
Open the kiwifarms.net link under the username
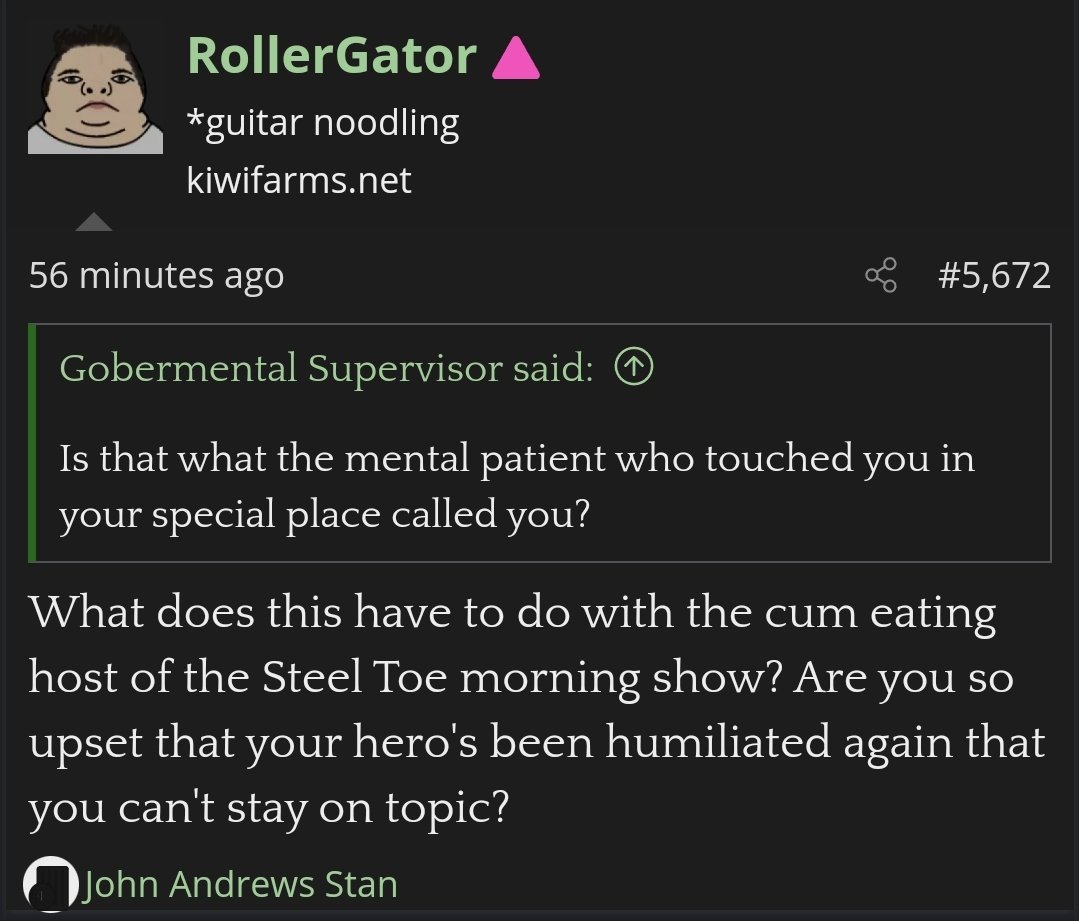pos(299,181)
